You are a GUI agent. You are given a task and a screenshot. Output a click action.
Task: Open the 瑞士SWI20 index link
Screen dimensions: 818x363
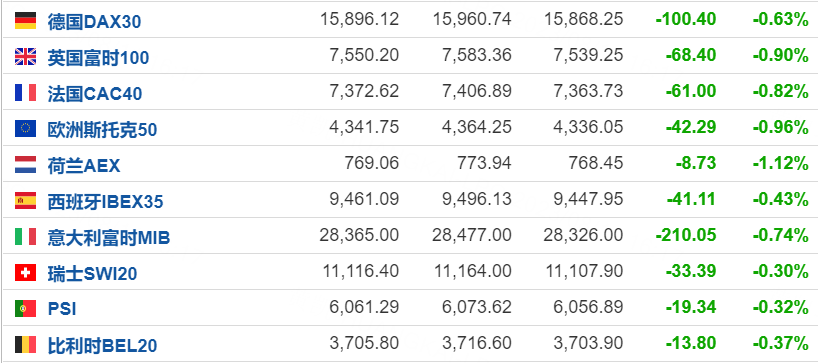tap(92, 274)
